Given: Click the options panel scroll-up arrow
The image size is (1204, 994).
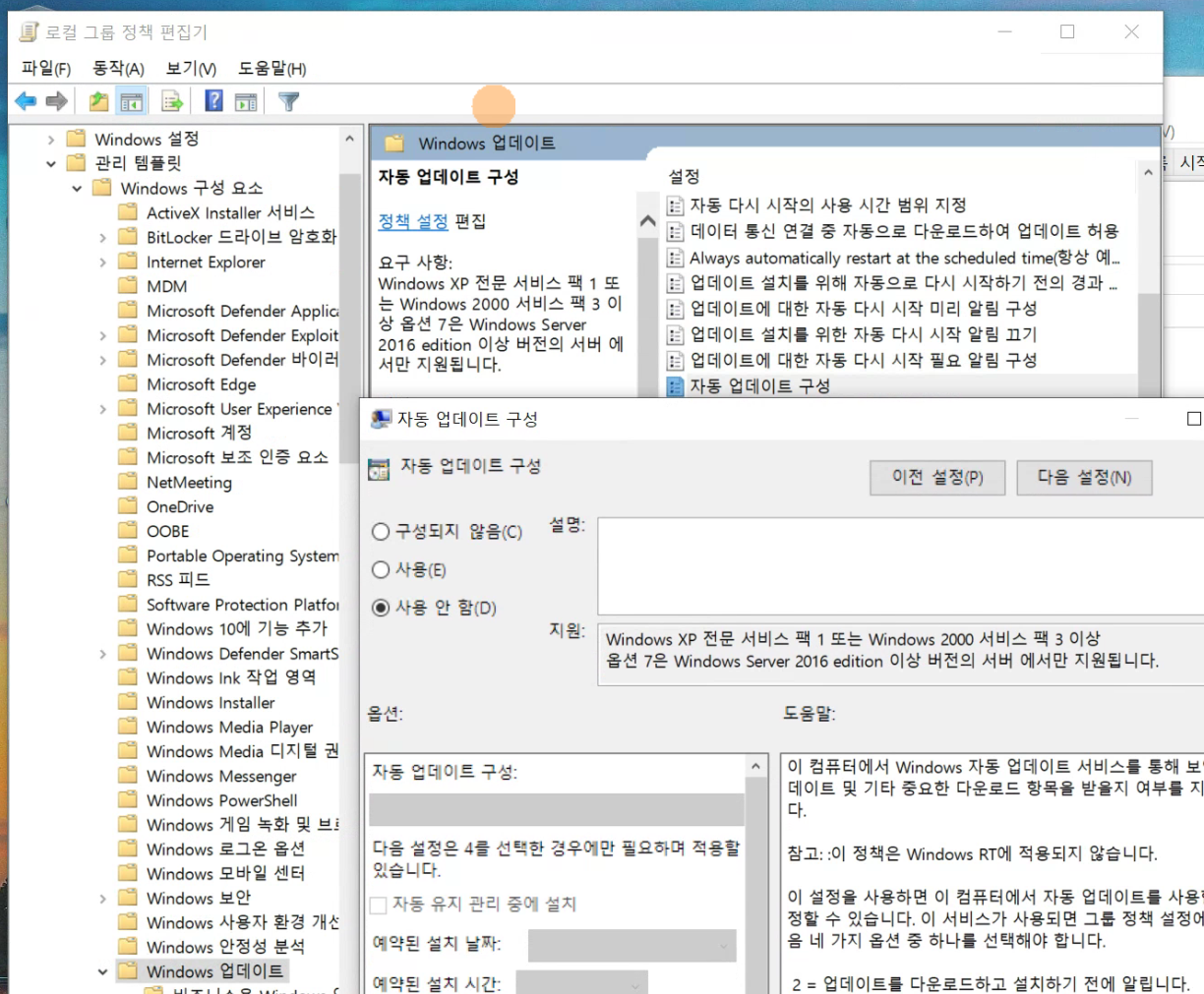Looking at the screenshot, I should pyautogui.click(x=755, y=767).
